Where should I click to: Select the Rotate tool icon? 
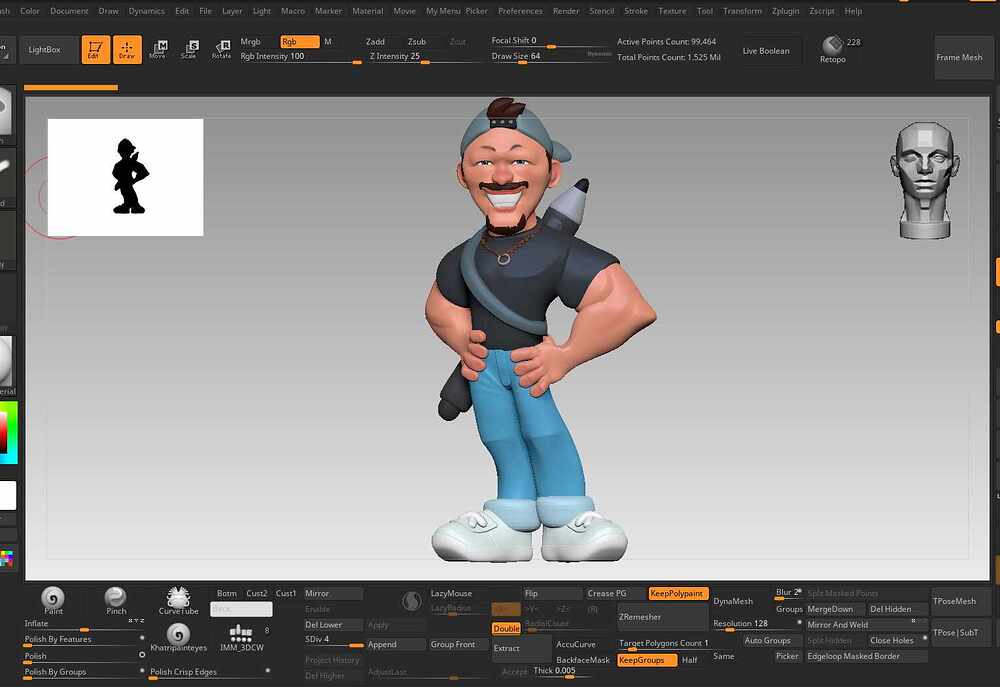(221, 50)
